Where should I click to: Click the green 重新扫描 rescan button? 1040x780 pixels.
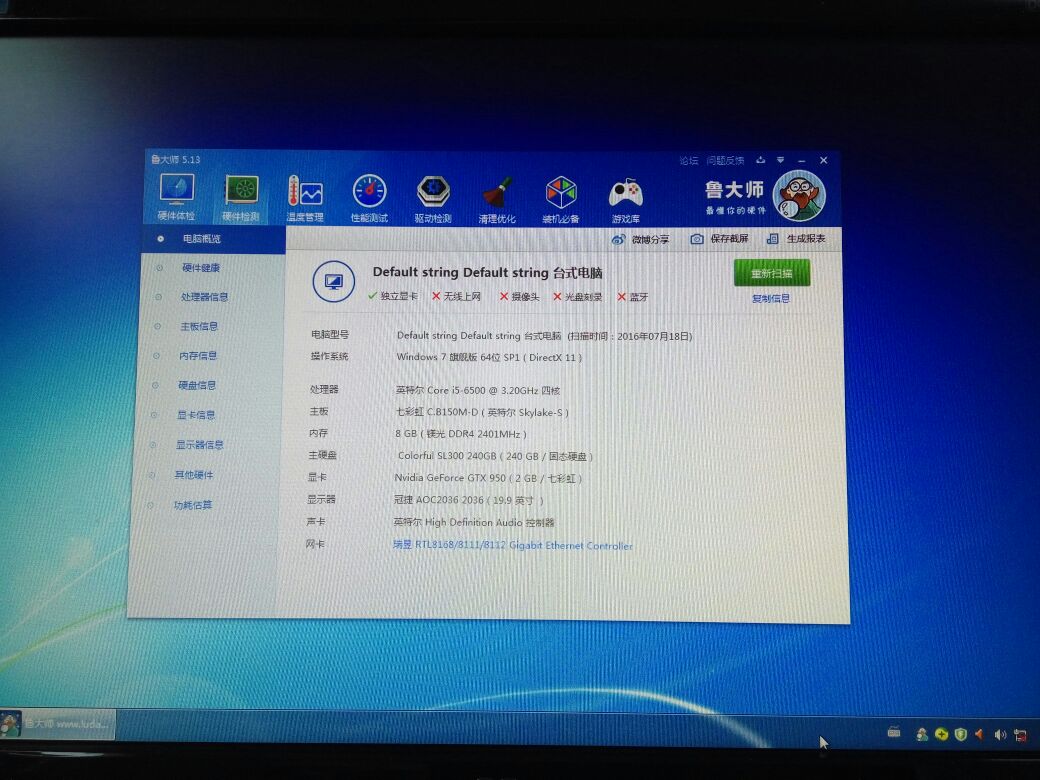click(772, 273)
